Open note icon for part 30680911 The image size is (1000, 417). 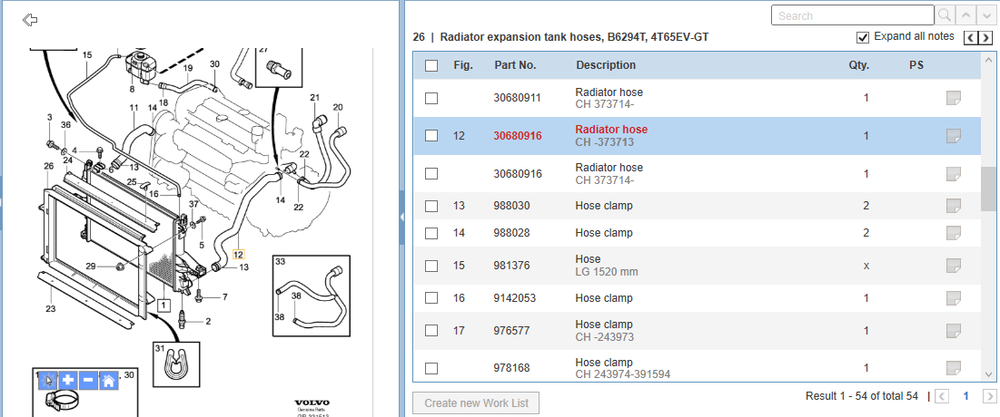coord(954,98)
